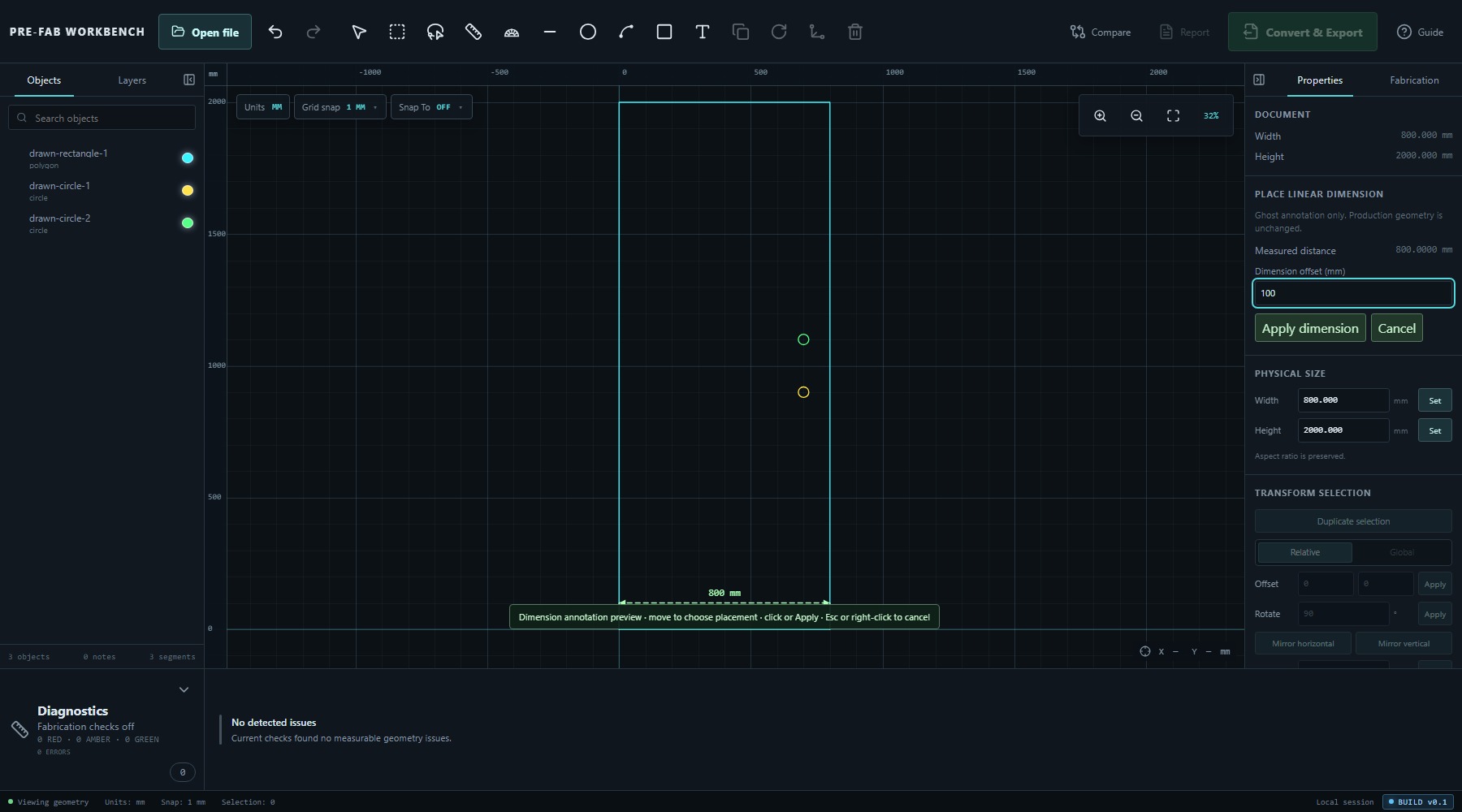
Task: Pick the ruler measure tool
Action: [x=474, y=32]
